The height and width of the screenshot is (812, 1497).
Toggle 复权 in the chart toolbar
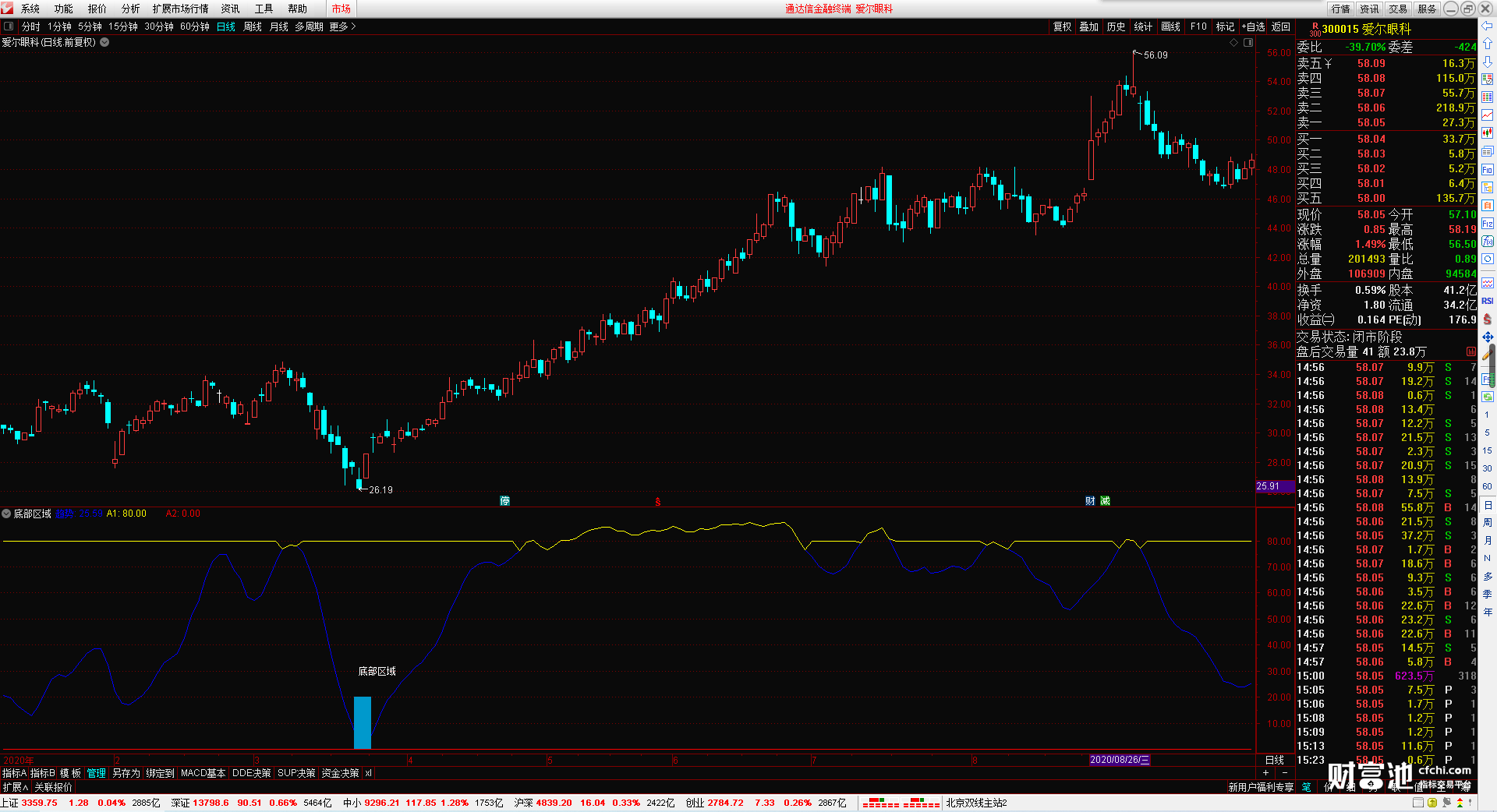pos(1063,26)
